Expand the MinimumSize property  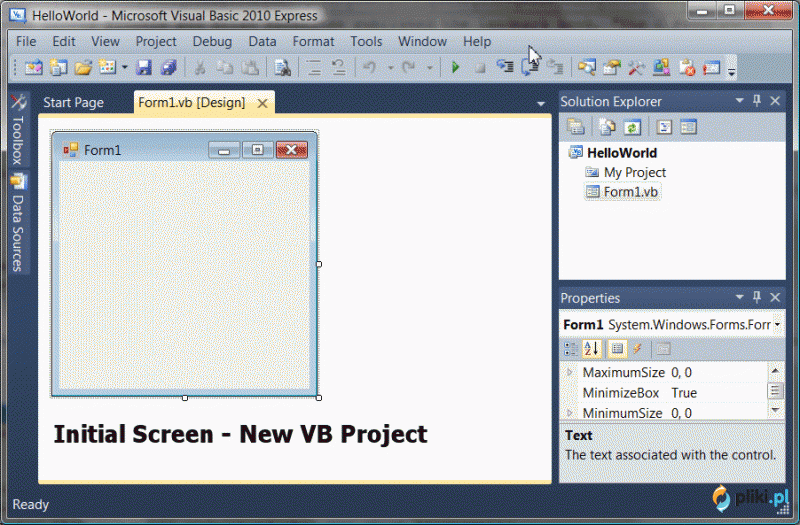(570, 412)
